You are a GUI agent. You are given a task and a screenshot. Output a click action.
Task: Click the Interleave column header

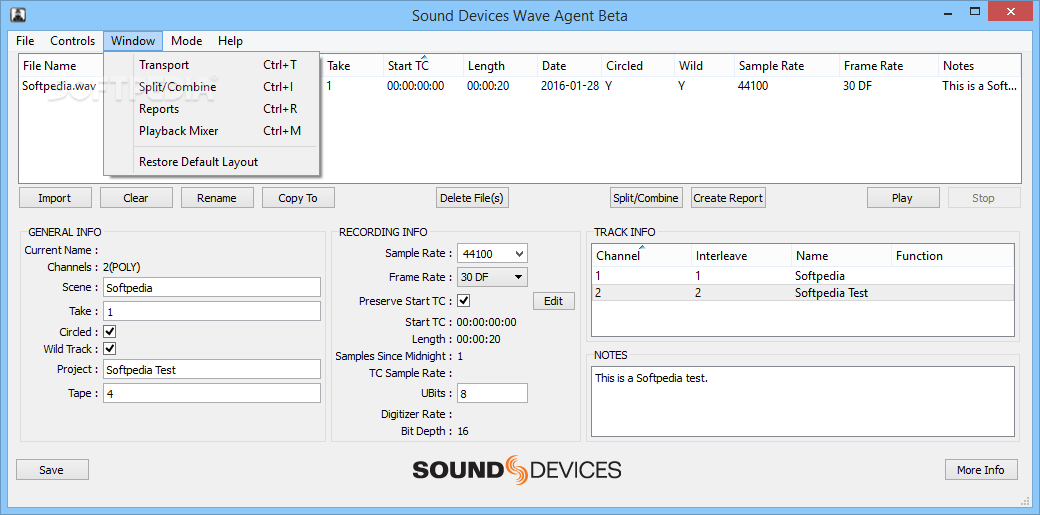point(741,256)
